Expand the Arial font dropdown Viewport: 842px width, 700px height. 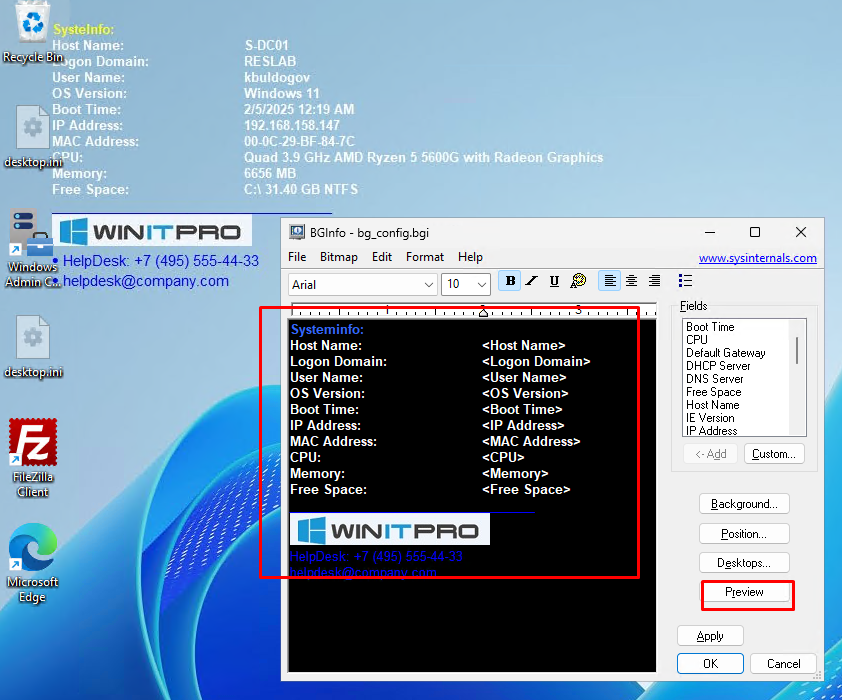pos(429,285)
